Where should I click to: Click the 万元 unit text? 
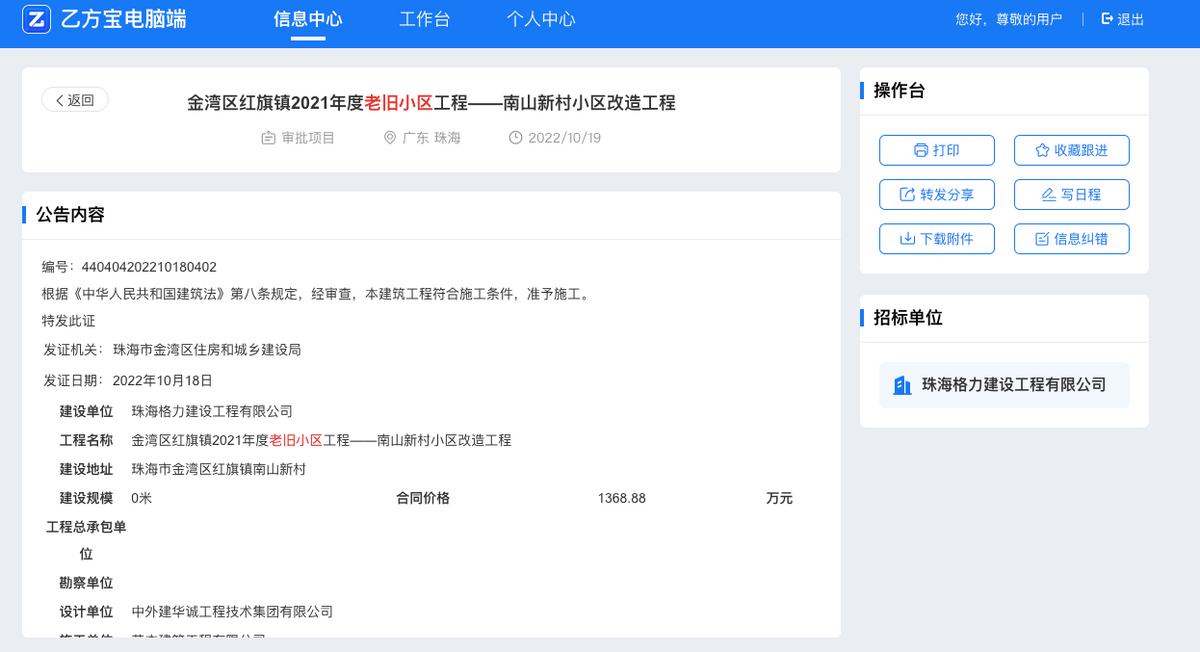(x=779, y=498)
